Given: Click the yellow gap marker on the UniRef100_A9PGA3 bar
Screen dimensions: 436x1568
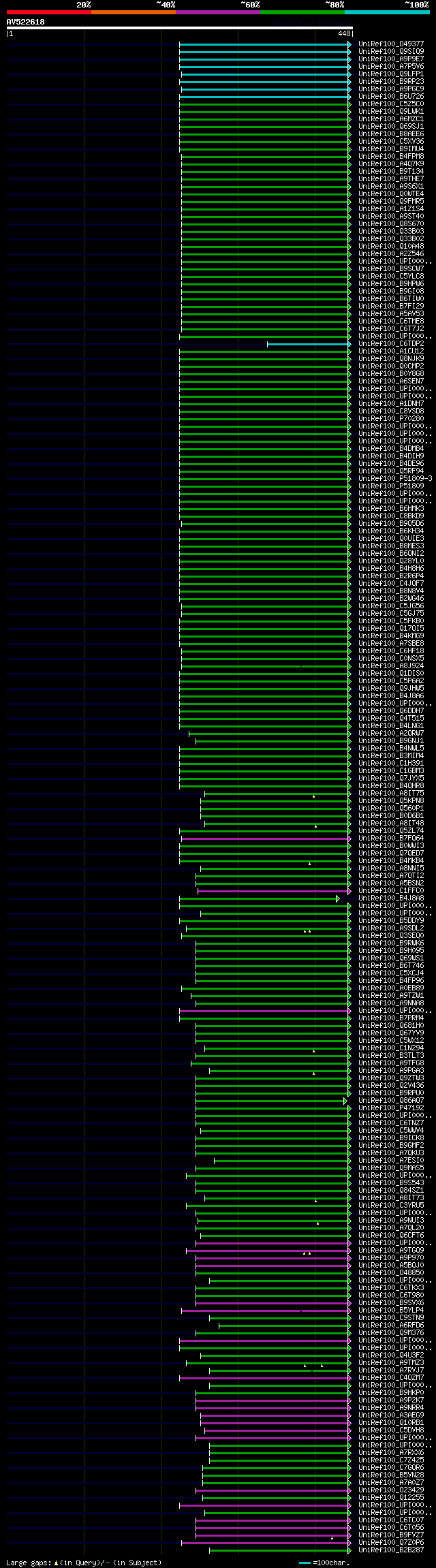Looking at the screenshot, I should click(x=313, y=1073).
